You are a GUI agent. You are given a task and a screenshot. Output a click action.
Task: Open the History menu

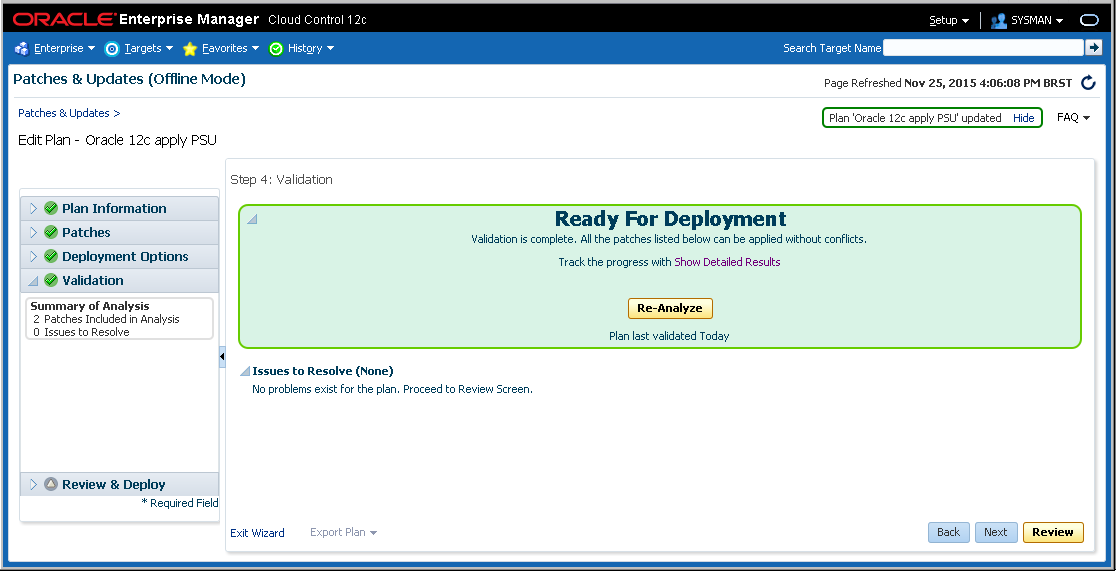coord(311,48)
